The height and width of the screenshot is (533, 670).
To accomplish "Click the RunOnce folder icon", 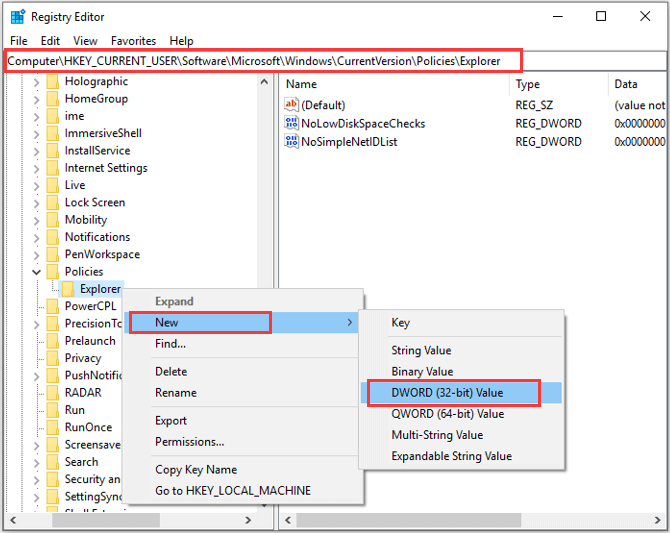I will point(53,427).
